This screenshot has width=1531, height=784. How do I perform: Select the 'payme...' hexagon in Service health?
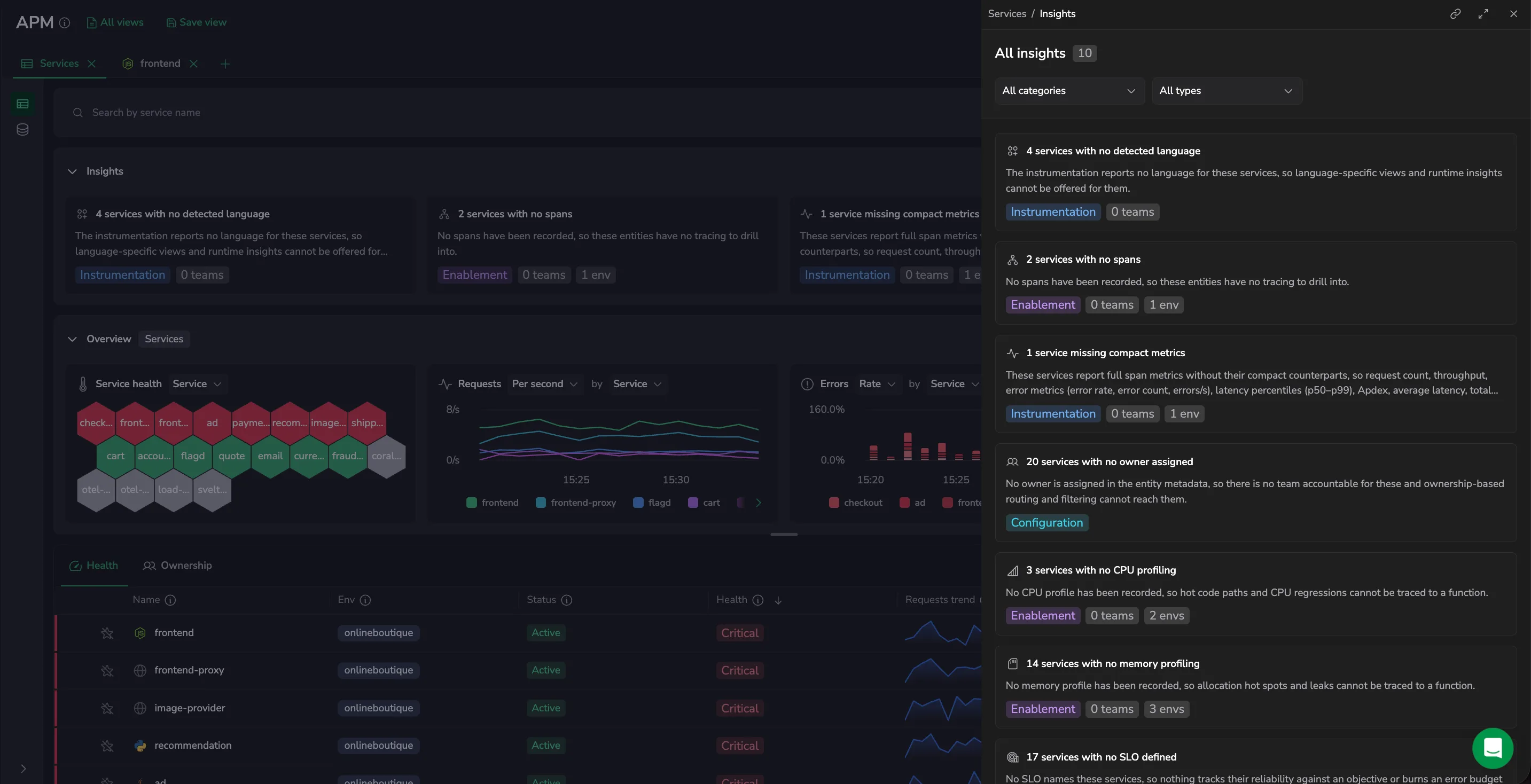(x=250, y=423)
